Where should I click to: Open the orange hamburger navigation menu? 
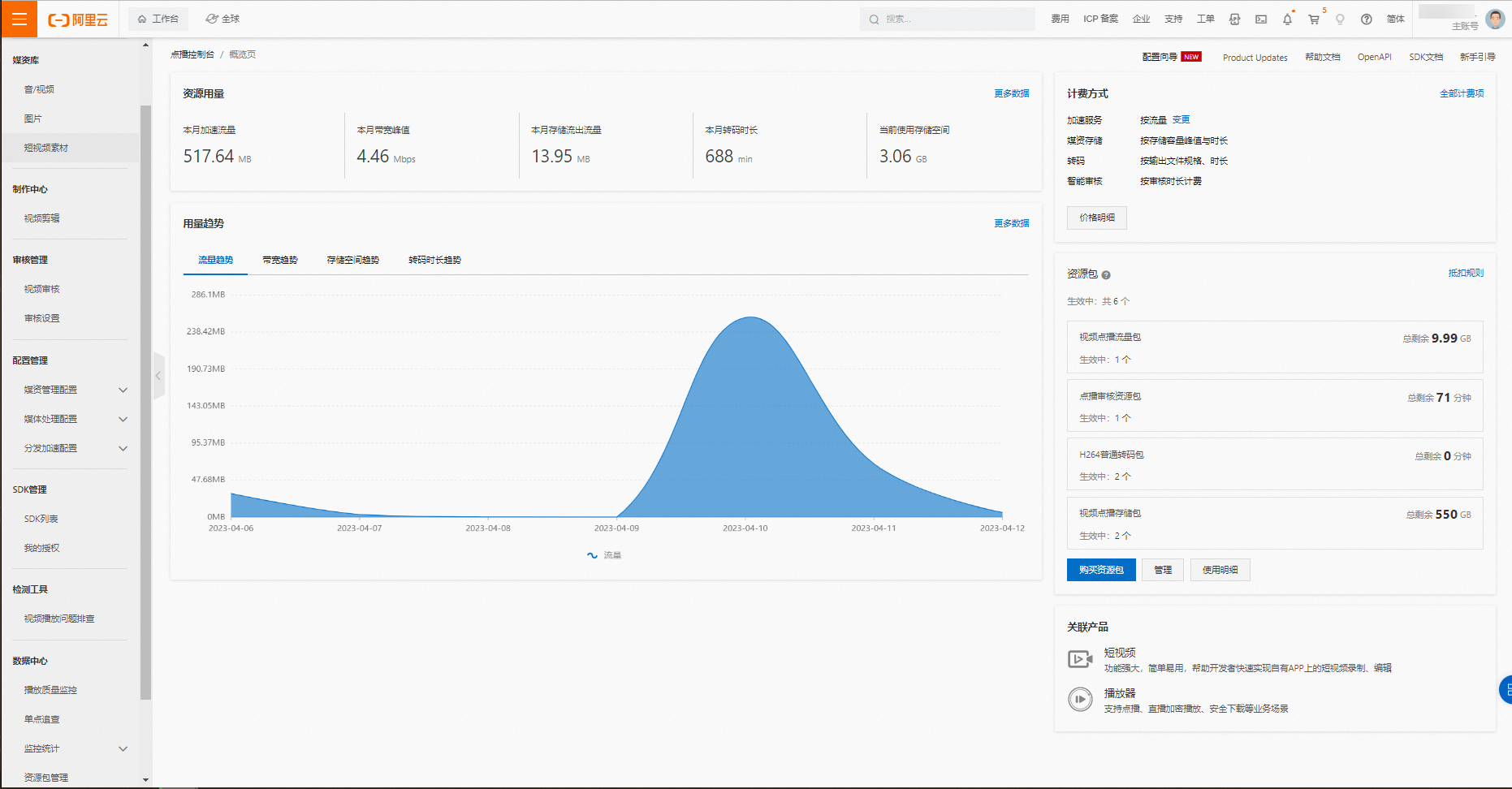19,19
